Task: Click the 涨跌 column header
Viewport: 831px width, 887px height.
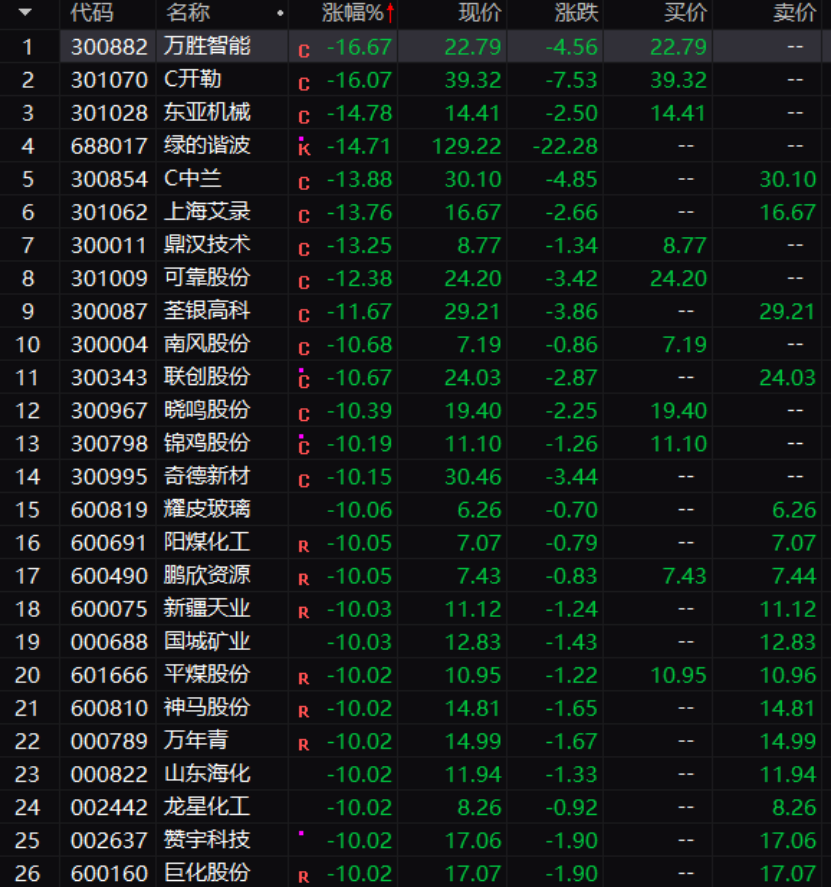Action: (x=576, y=14)
